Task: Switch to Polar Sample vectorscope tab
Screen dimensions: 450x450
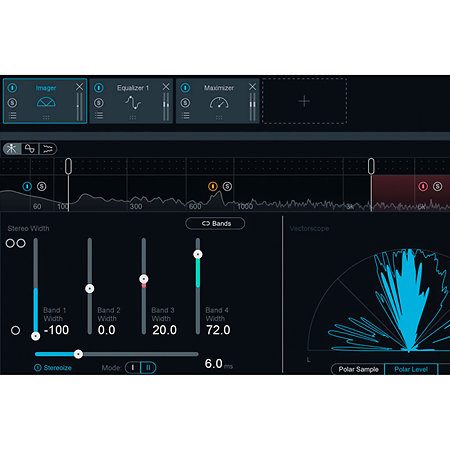Action: point(358,369)
